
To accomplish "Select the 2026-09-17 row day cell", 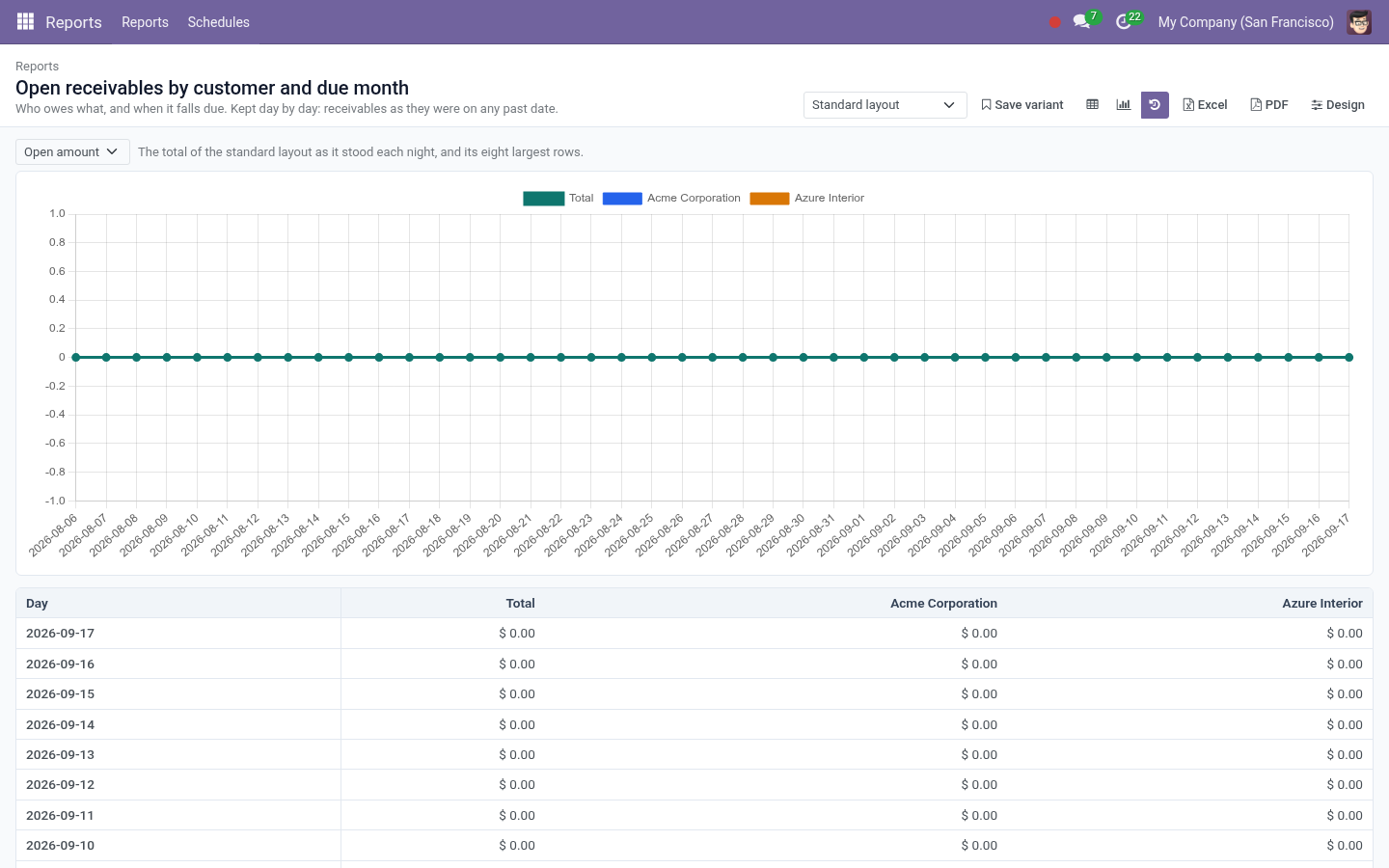I will (x=178, y=634).
